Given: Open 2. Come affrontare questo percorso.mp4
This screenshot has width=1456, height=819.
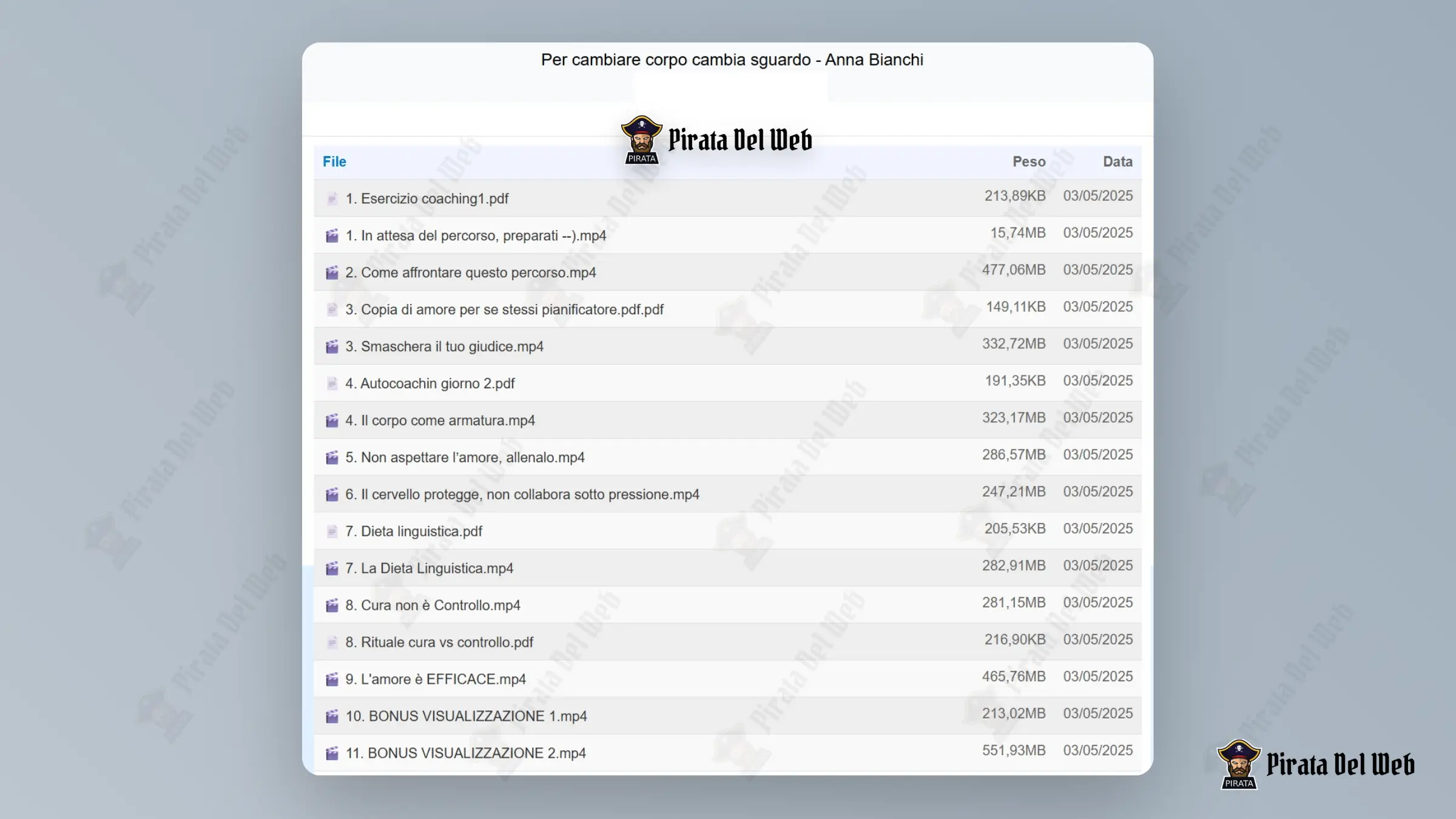Looking at the screenshot, I should 471,273.
